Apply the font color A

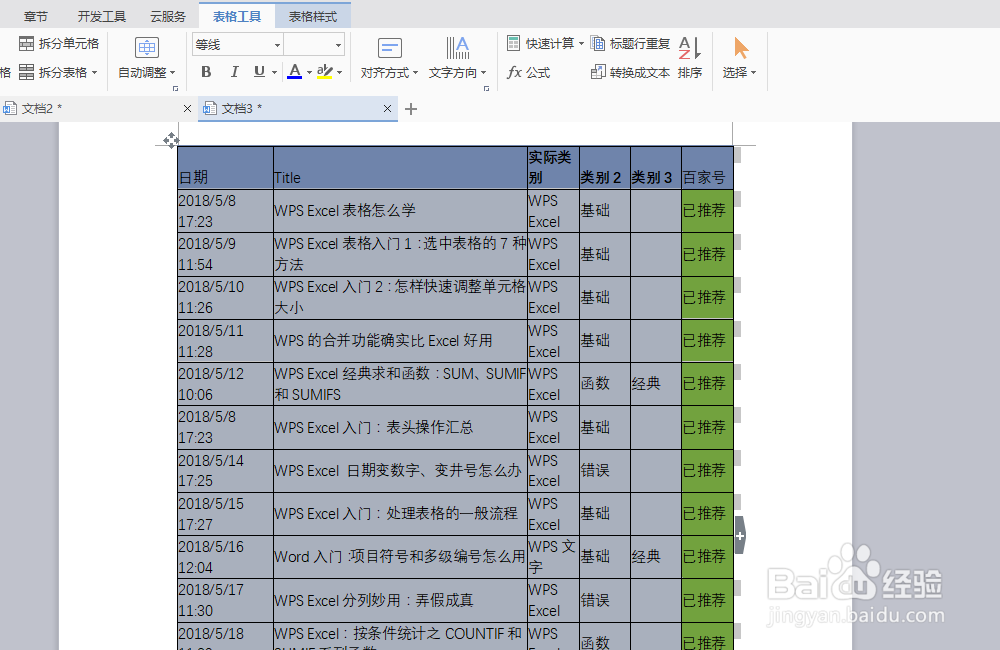coord(295,71)
